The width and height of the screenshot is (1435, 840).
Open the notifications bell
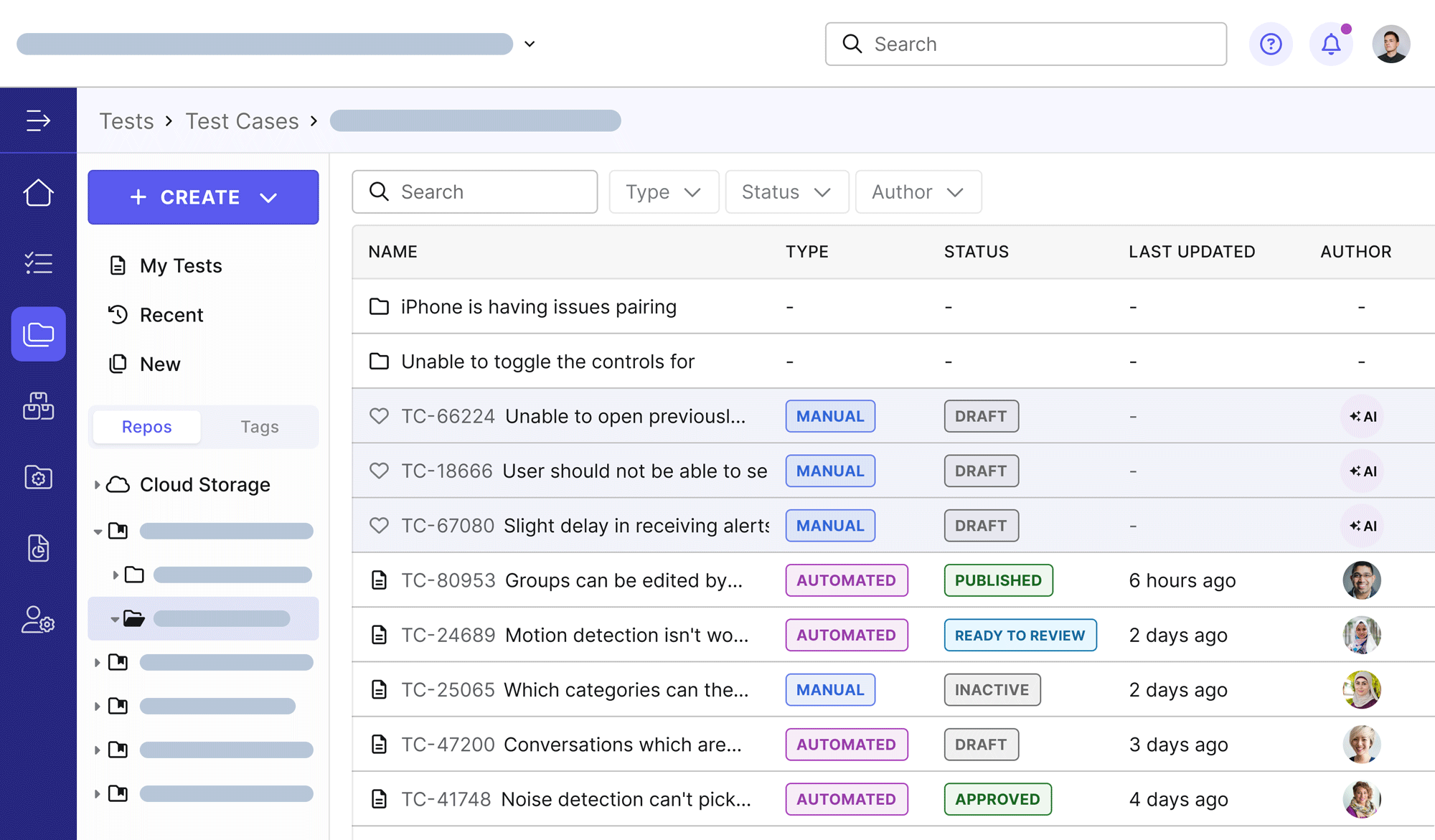[1331, 44]
